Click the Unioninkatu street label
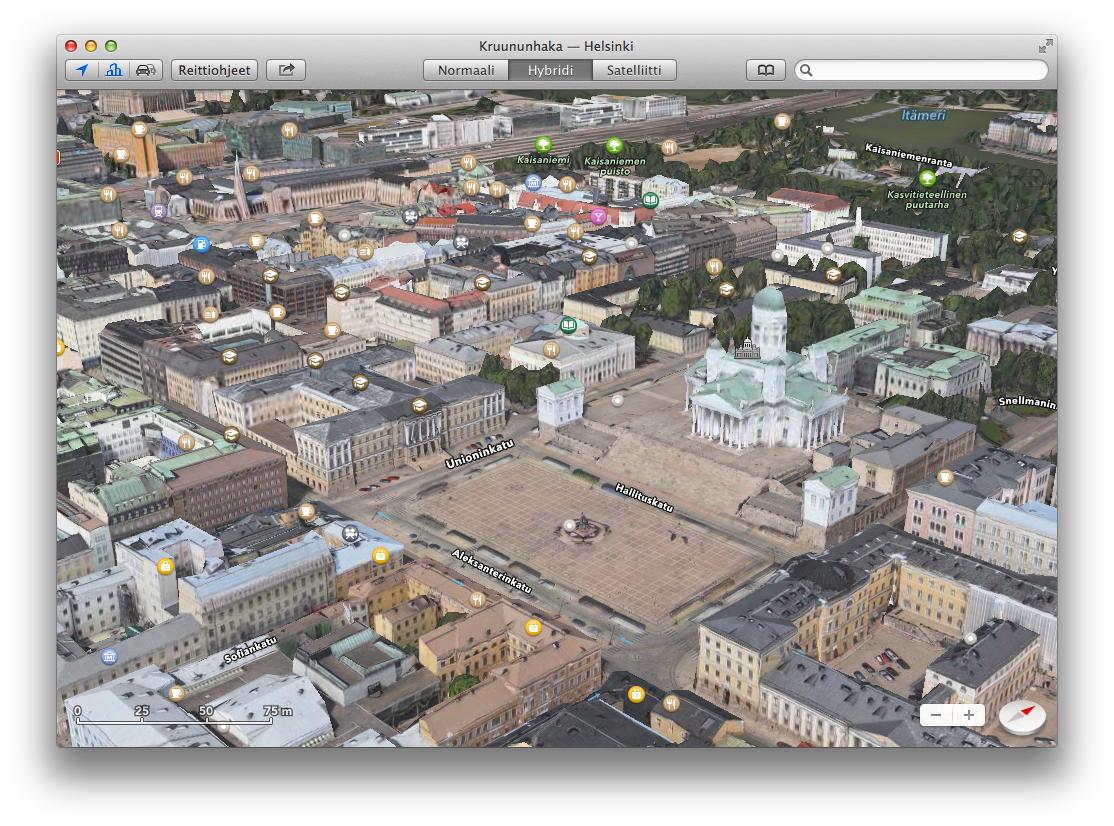The width and height of the screenshot is (1114, 826). (x=479, y=454)
